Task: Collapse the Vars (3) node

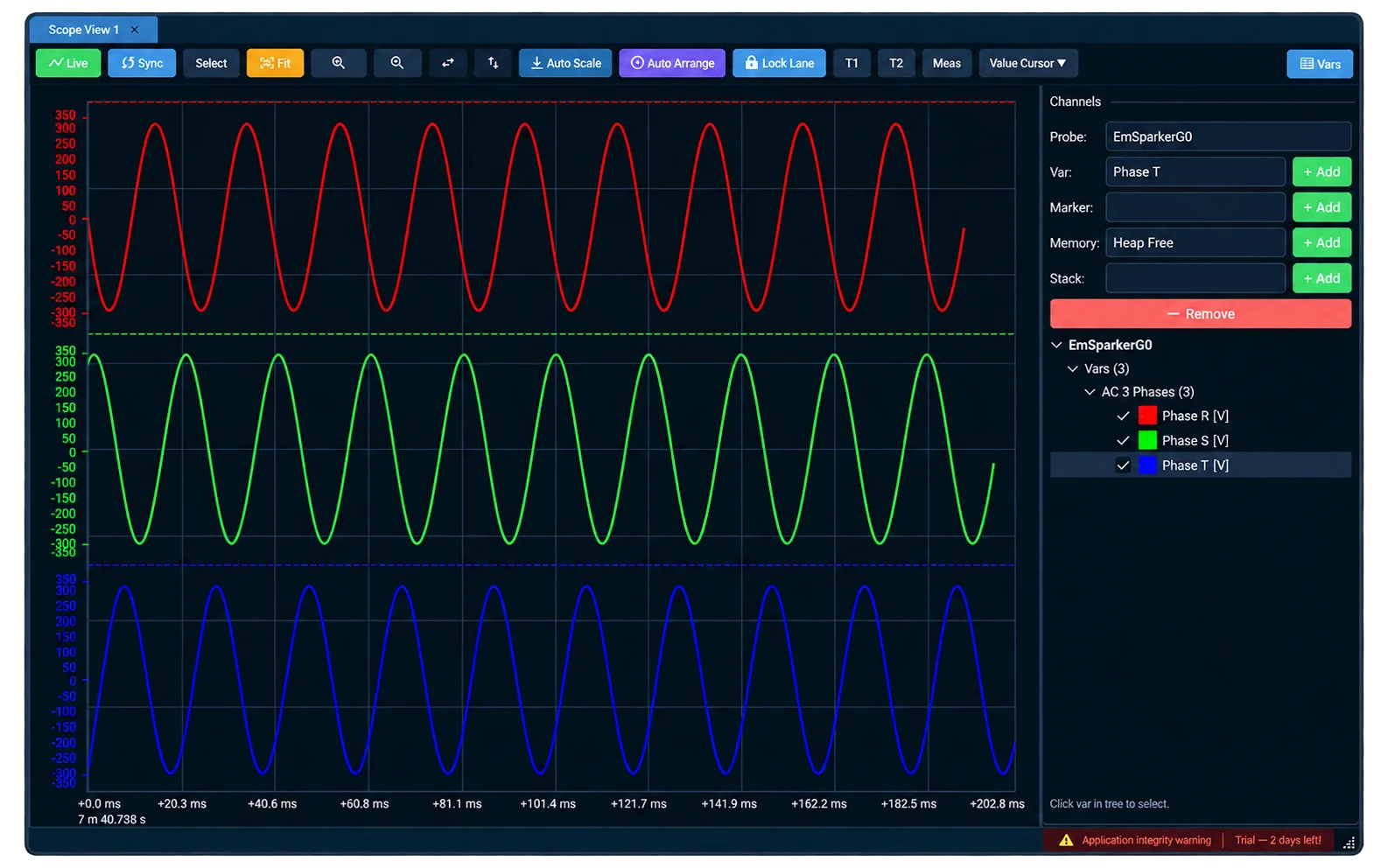Action: point(1073,368)
